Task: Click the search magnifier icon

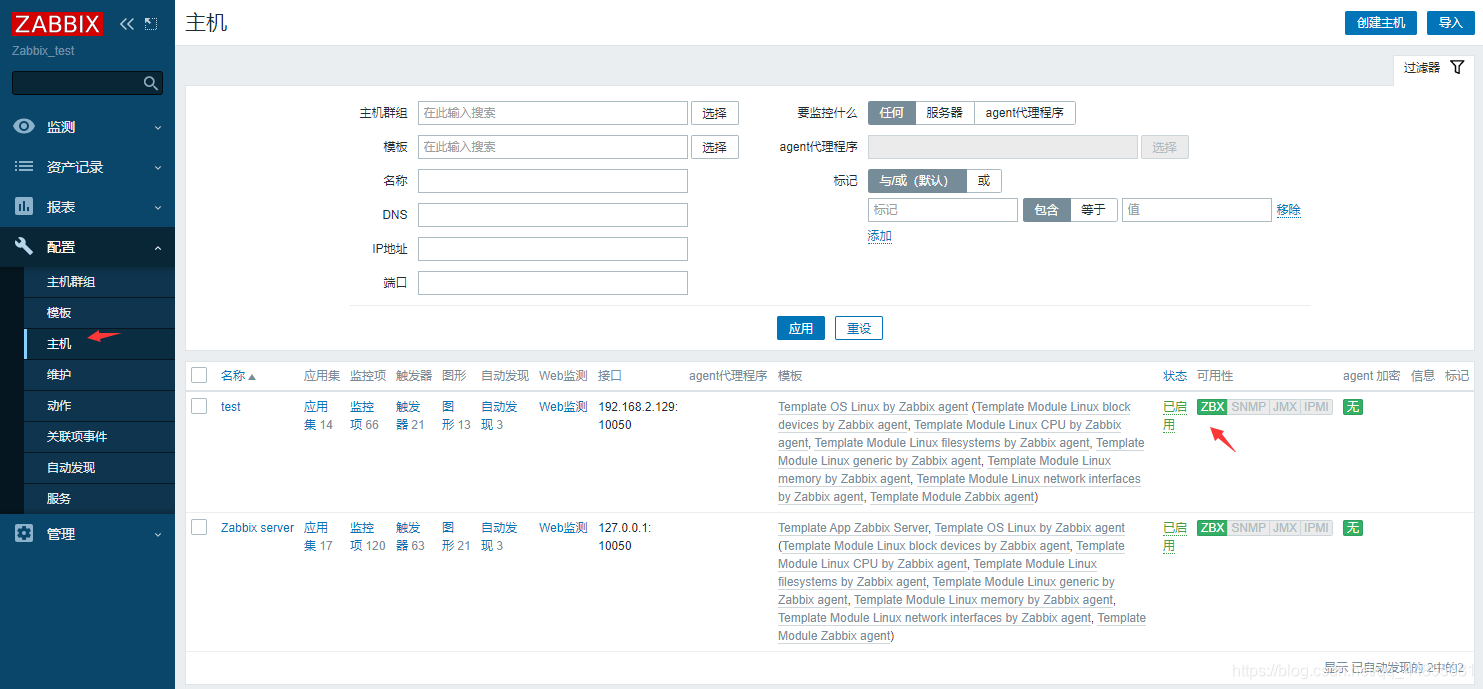Action: [x=151, y=83]
